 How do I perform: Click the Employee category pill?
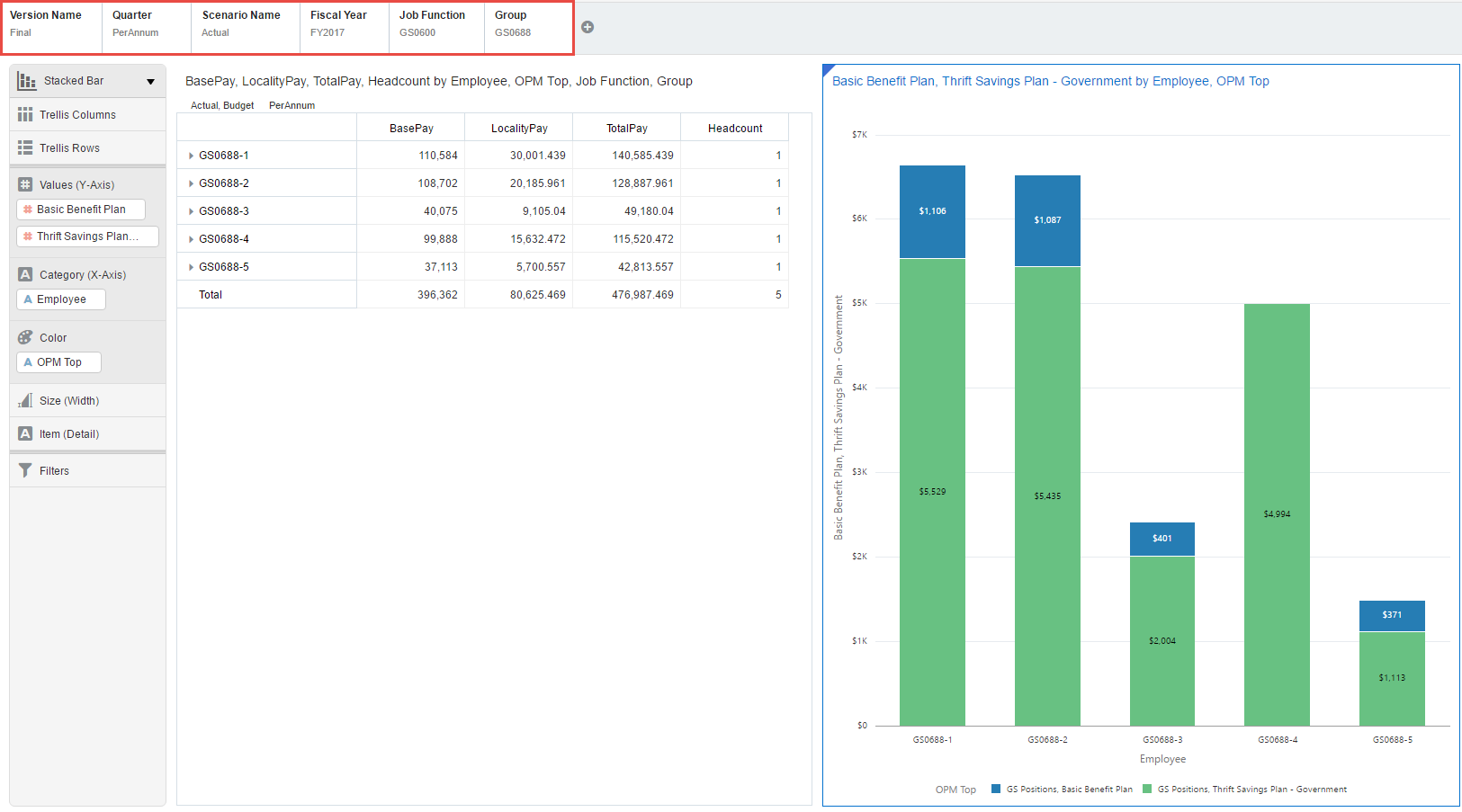[61, 299]
